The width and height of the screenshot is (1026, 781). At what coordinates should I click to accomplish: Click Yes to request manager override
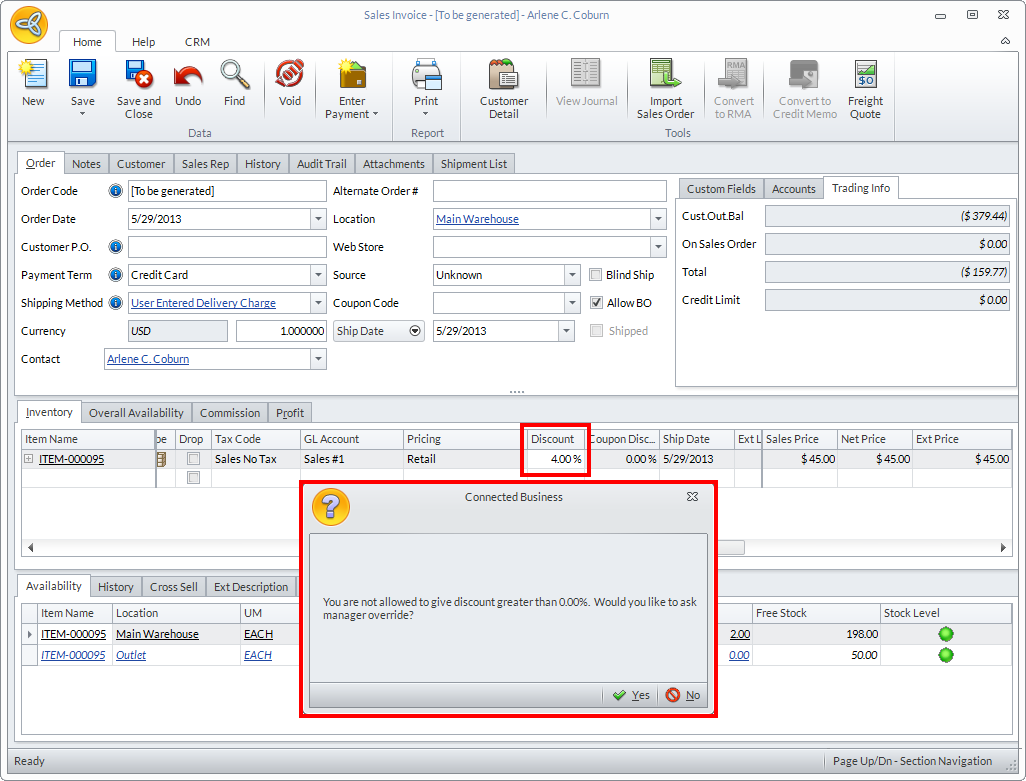631,695
